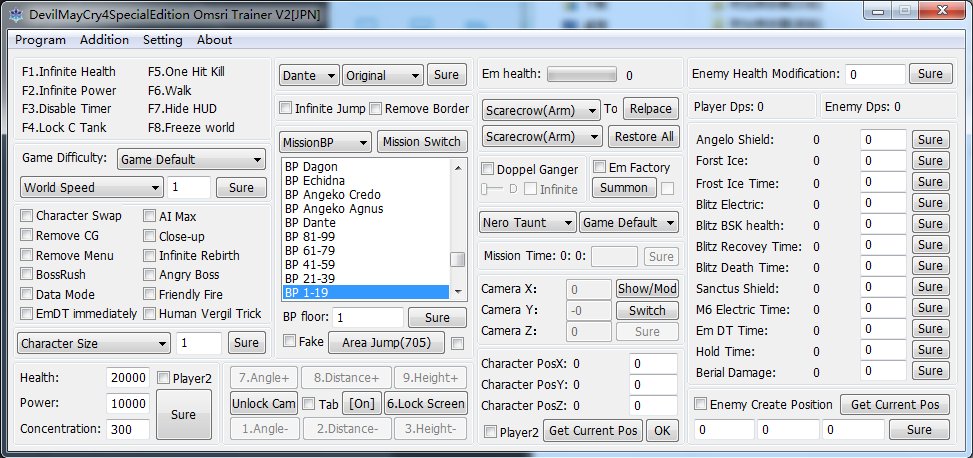Click the Restore All button

644,137
